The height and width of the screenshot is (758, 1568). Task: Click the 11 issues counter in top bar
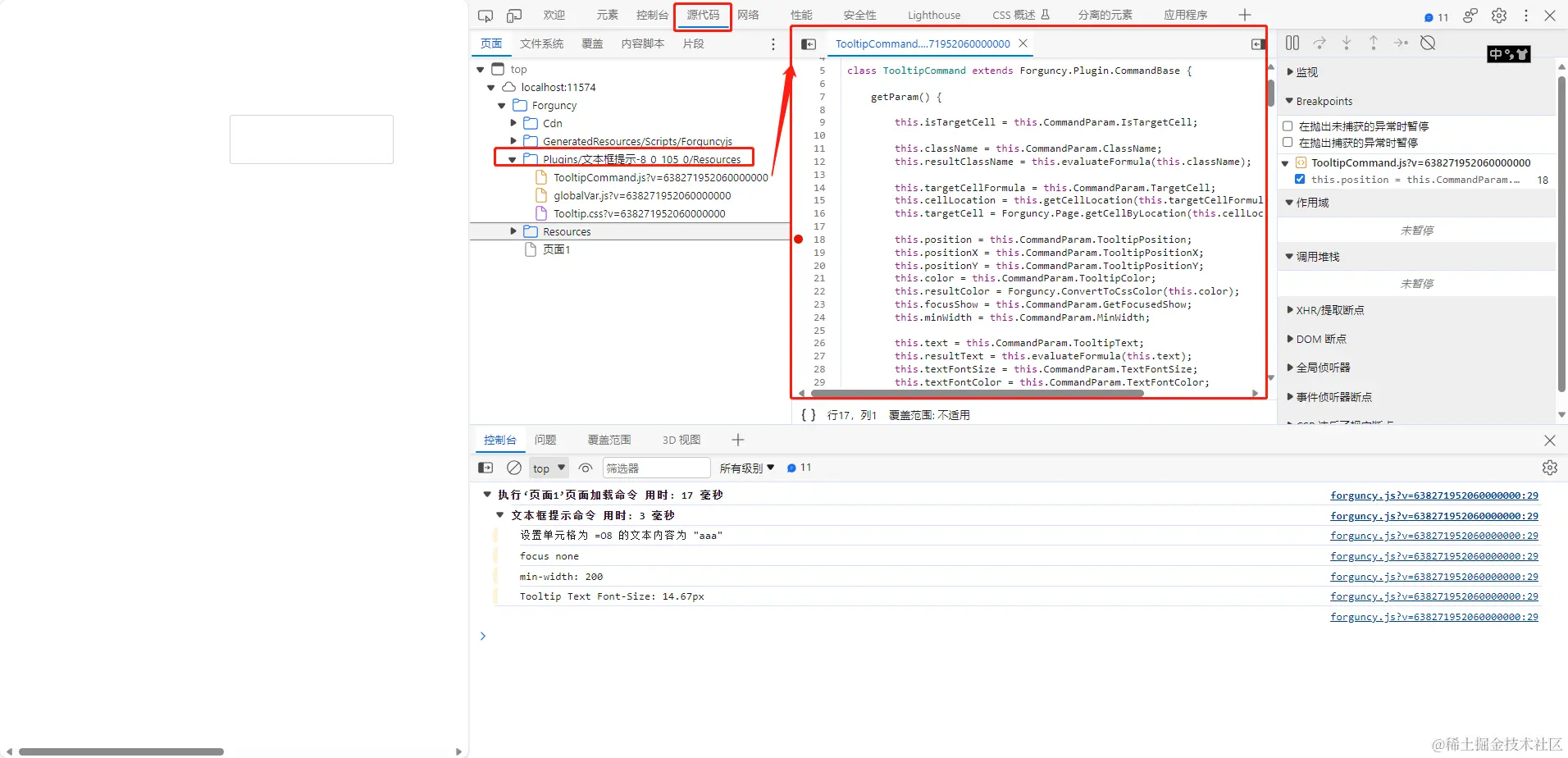pyautogui.click(x=1437, y=16)
